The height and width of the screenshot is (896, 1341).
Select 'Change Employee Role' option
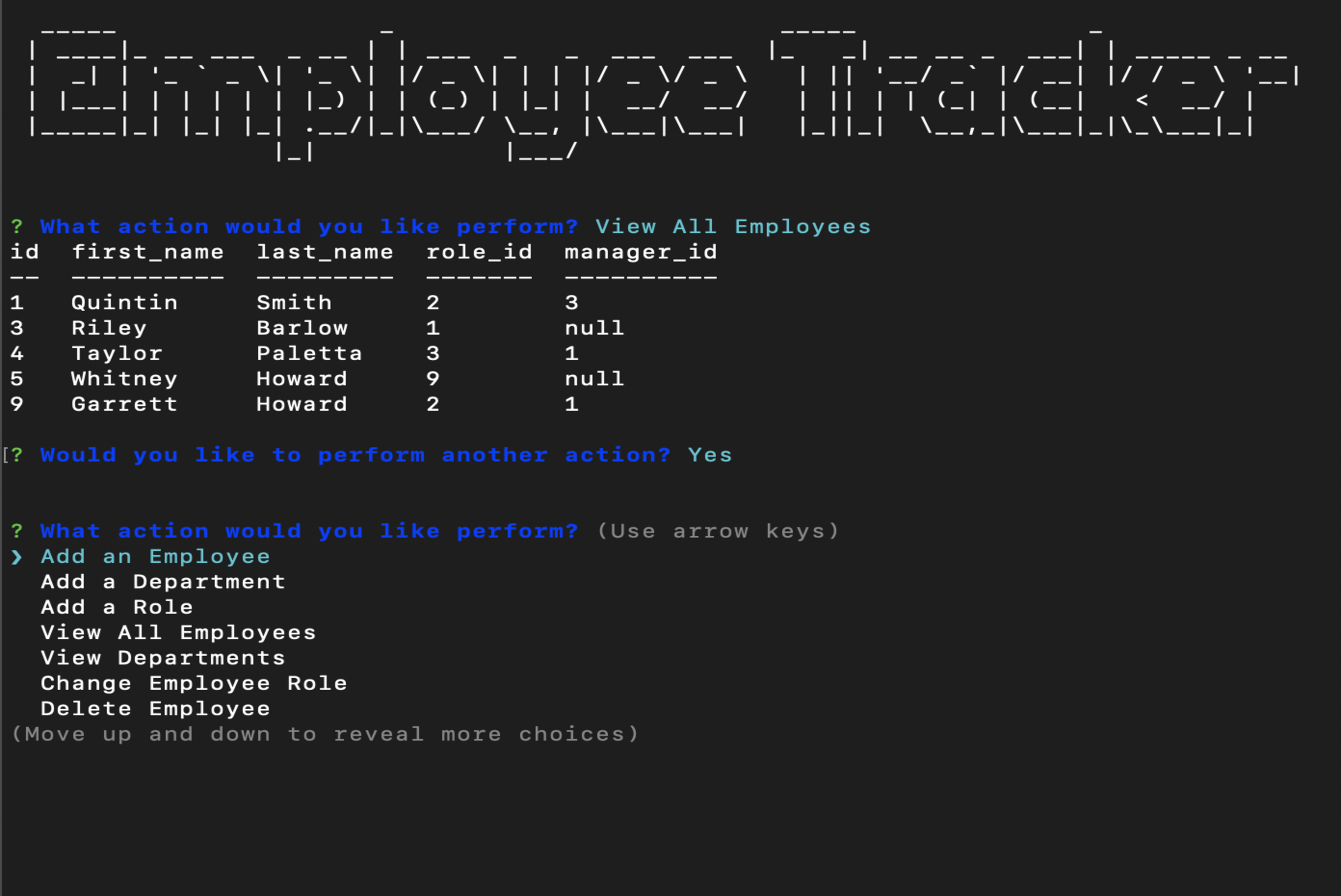(x=194, y=684)
